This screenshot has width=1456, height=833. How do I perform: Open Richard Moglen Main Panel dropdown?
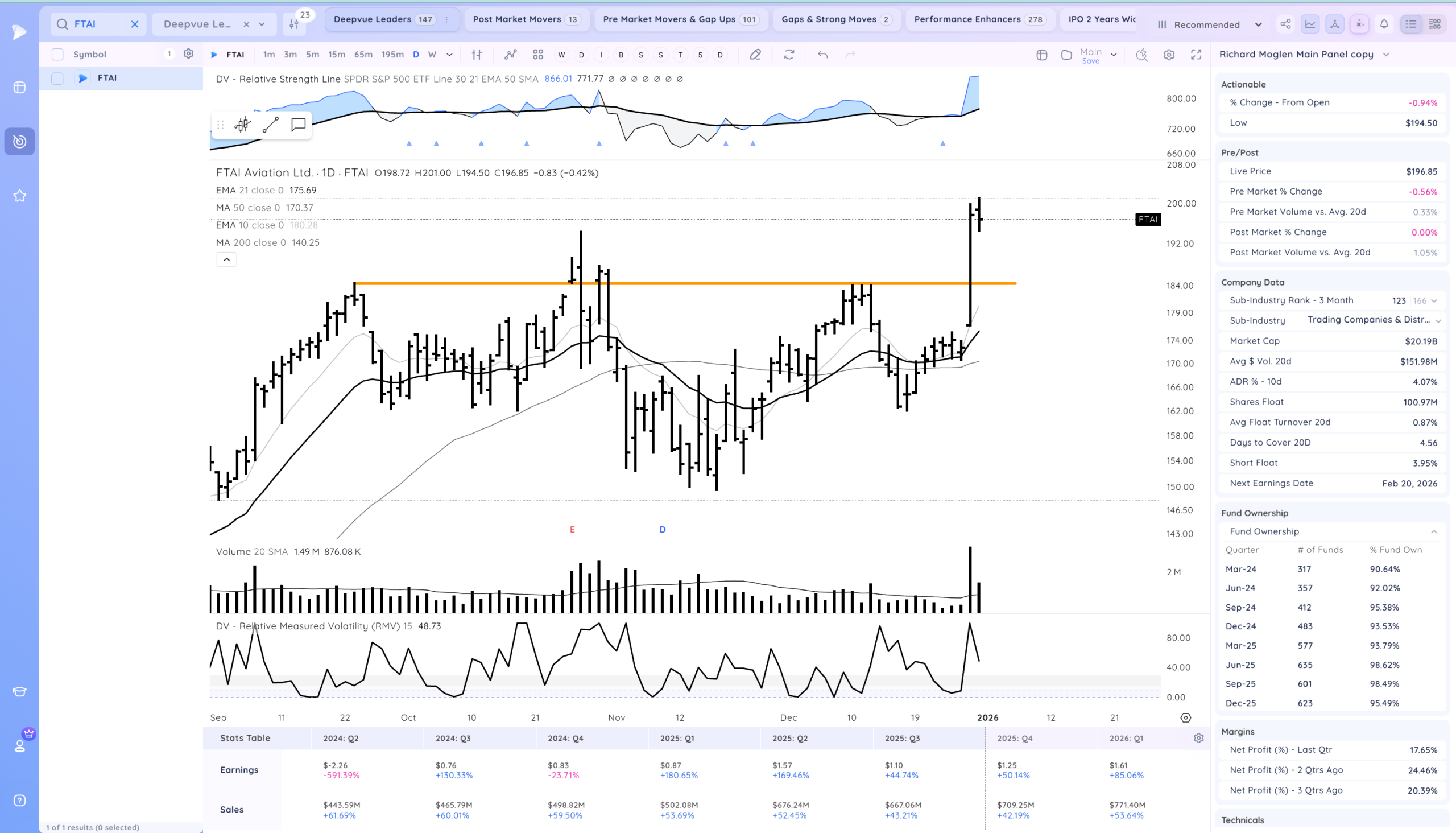tap(1385, 55)
